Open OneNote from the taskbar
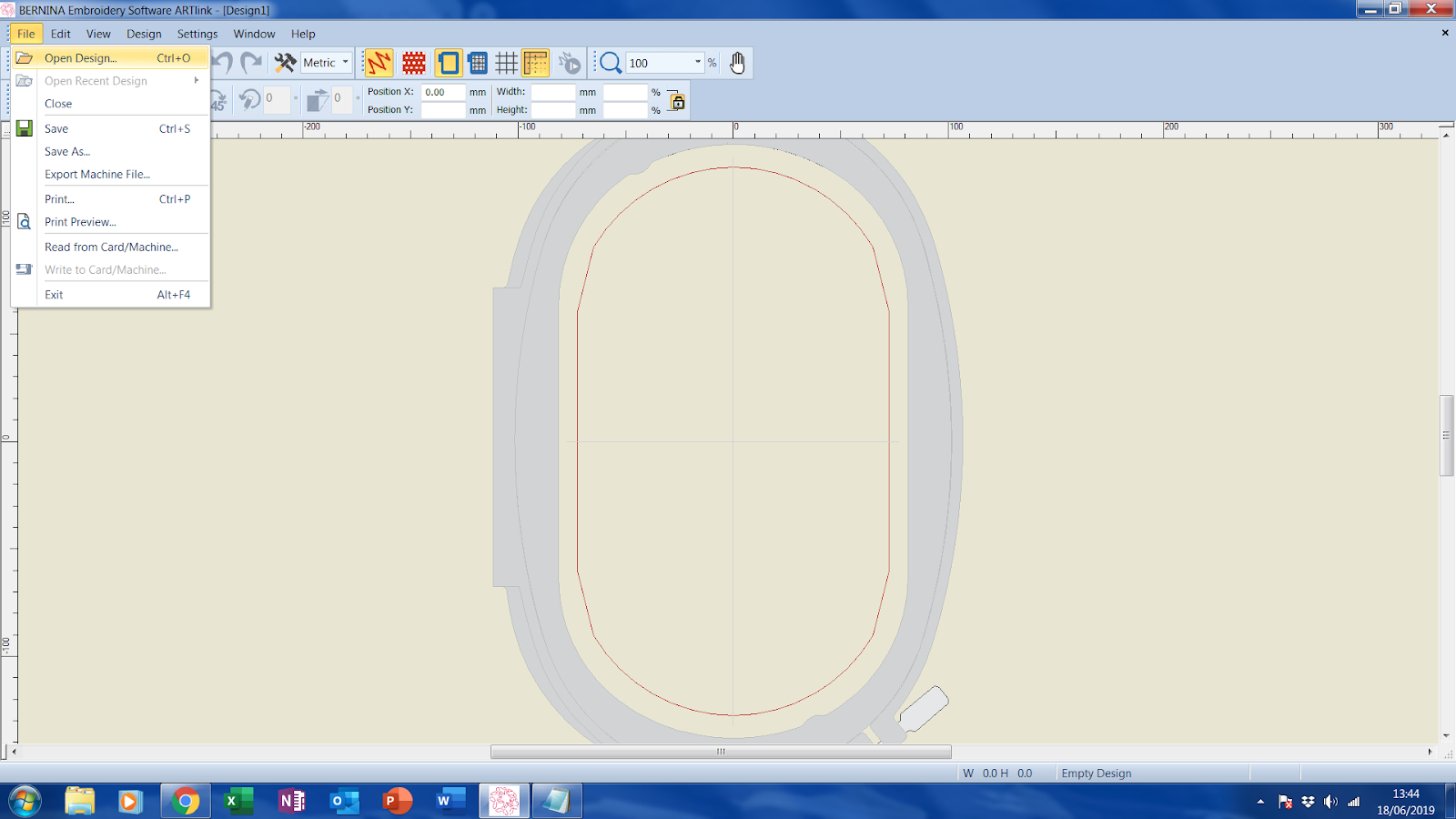This screenshot has width=1456, height=819. click(x=291, y=801)
